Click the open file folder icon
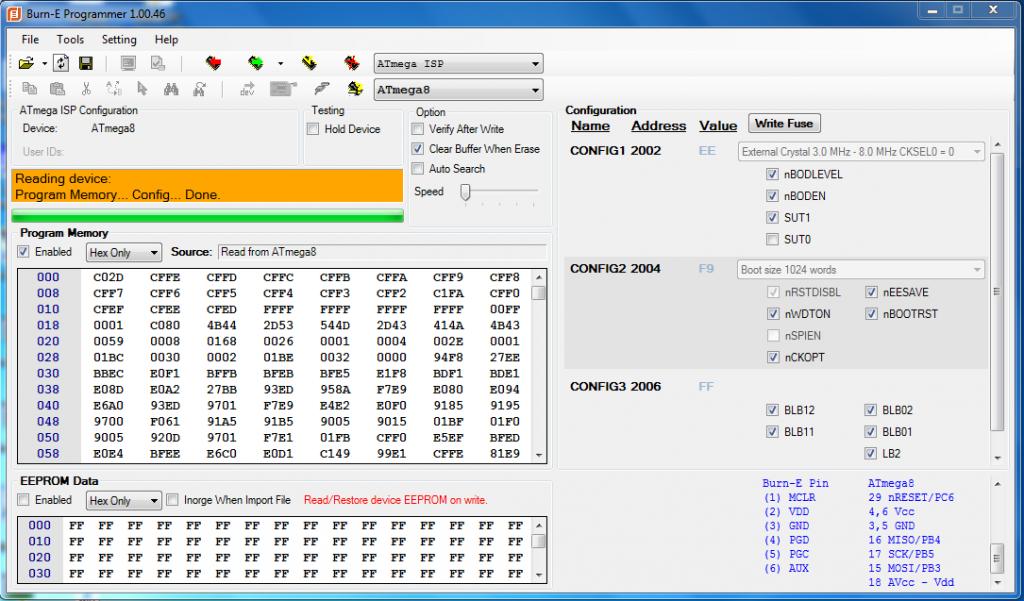 click(x=26, y=63)
